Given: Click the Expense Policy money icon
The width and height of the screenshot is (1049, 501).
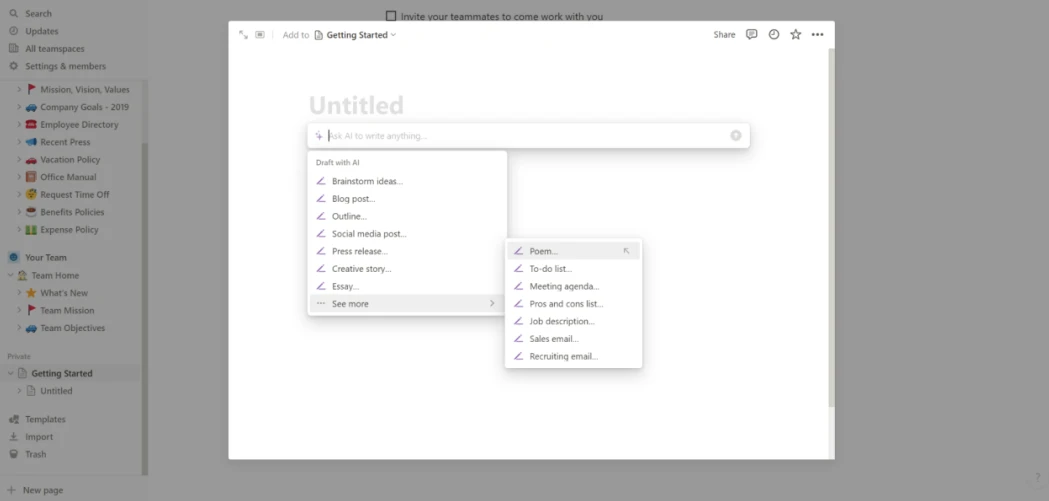Looking at the screenshot, I should tap(31, 229).
